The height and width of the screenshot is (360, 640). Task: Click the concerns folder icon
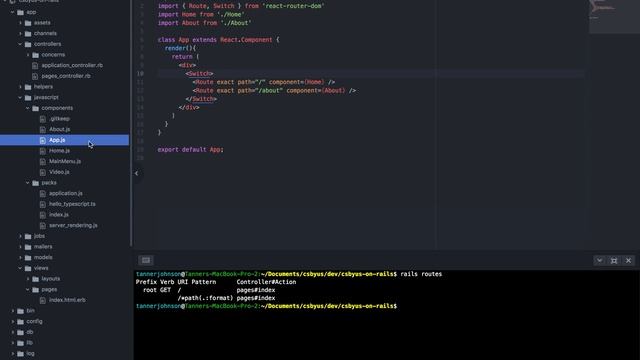point(36,55)
